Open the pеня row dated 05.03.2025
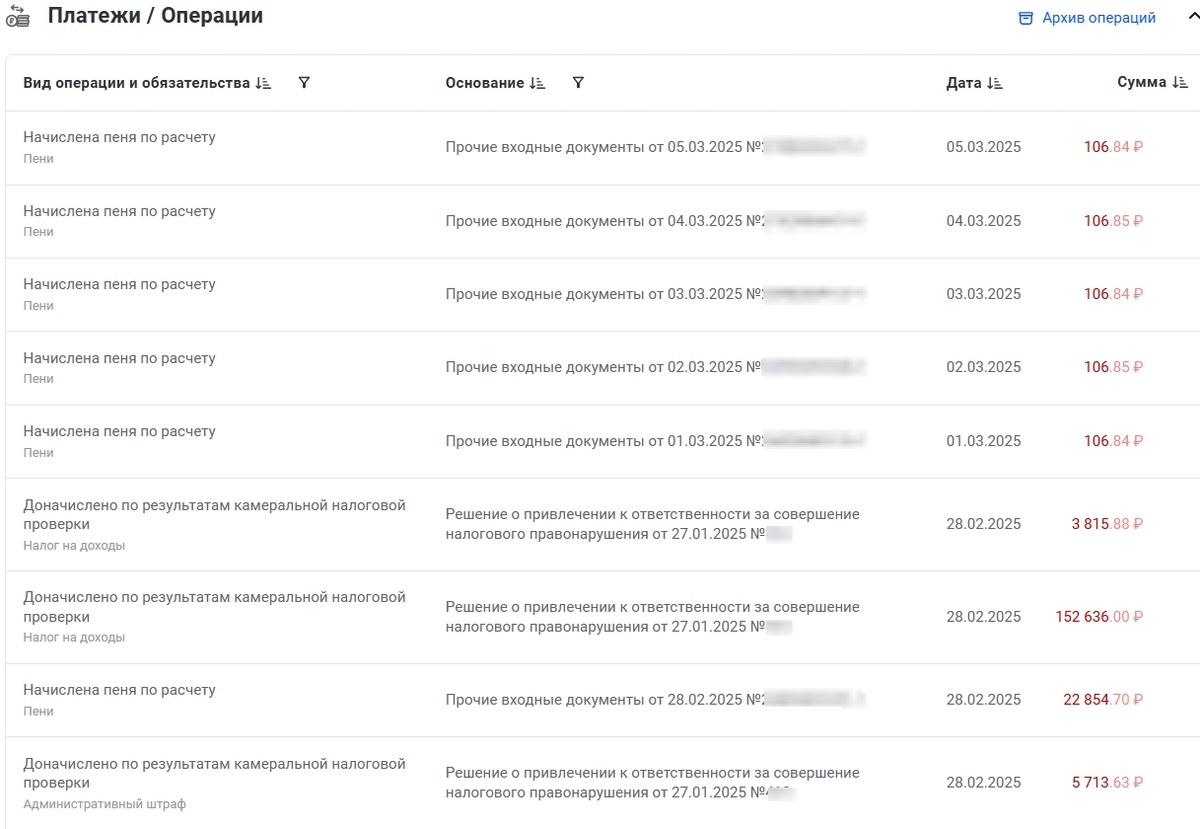Screen dimensions: 1200x829 pyautogui.click(x=600, y=146)
